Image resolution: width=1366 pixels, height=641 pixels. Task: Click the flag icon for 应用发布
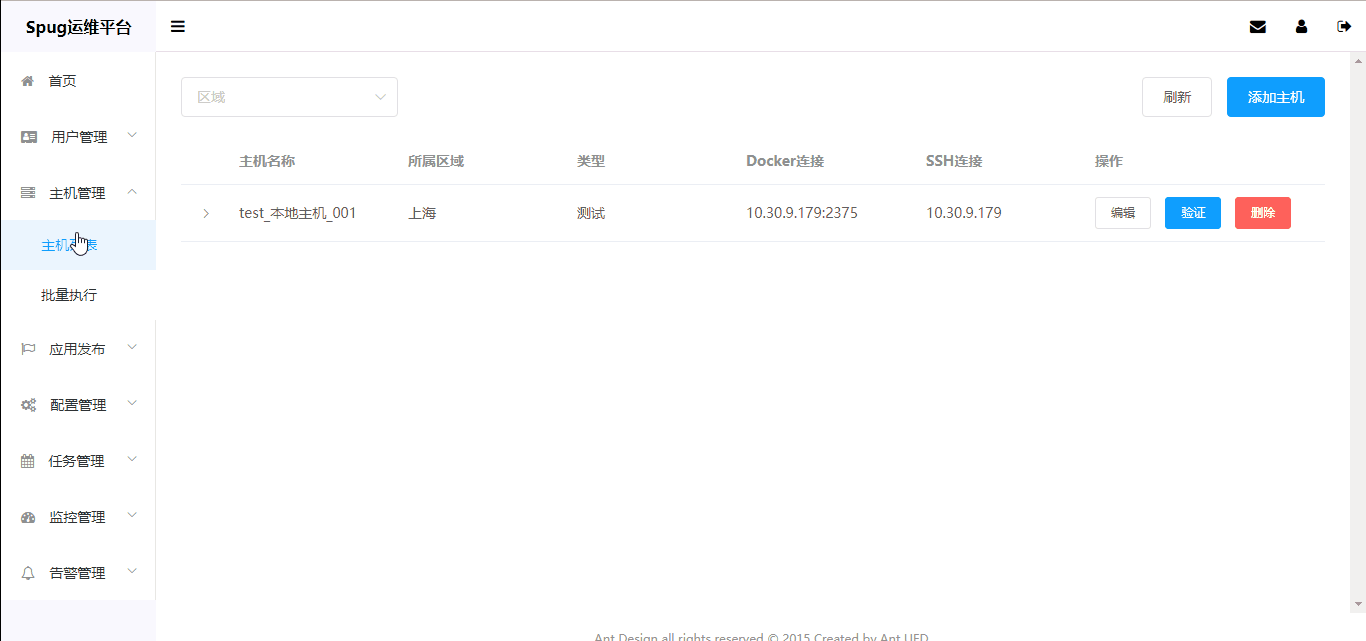click(28, 349)
